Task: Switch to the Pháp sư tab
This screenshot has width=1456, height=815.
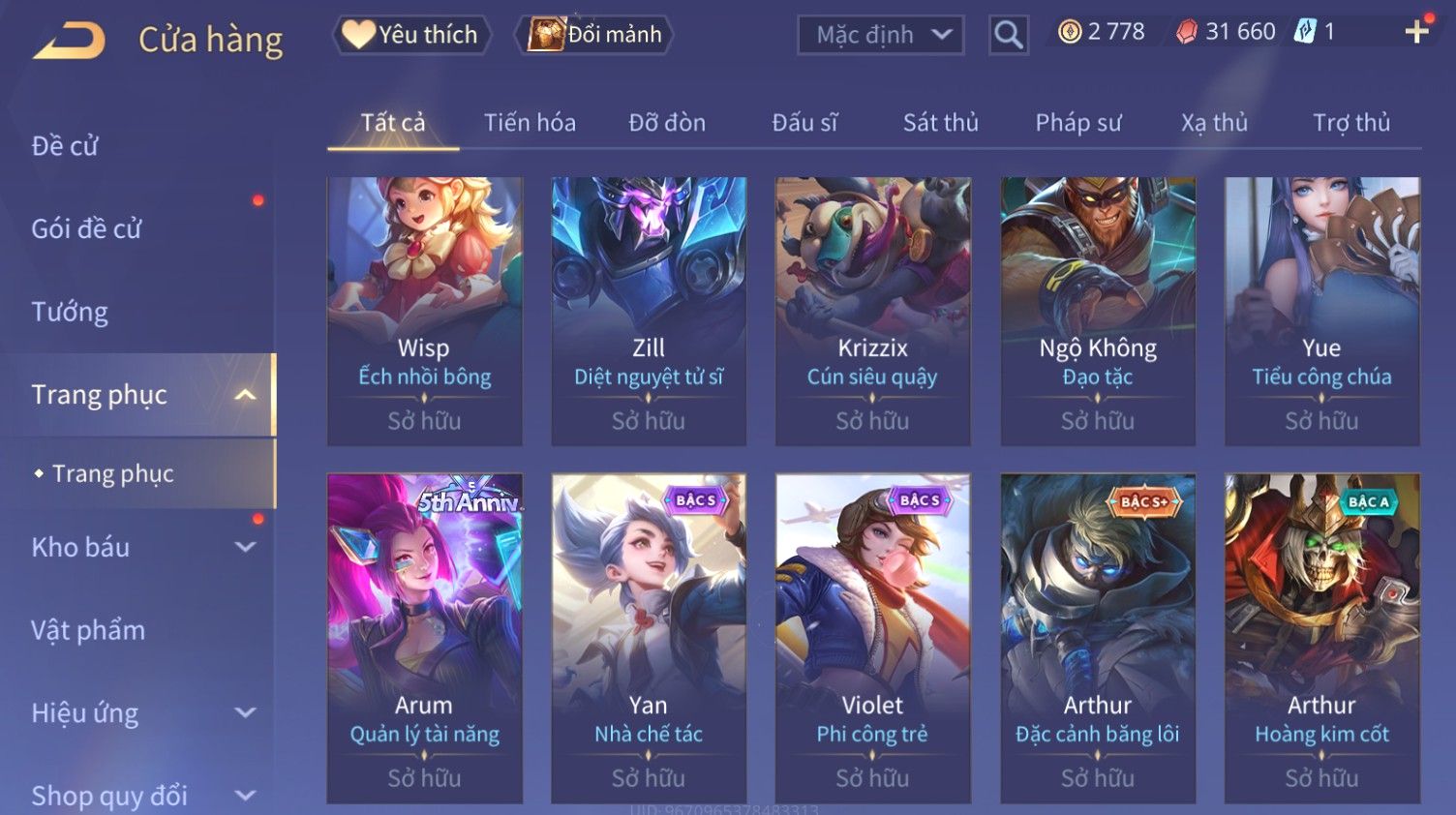Action: tap(1077, 123)
